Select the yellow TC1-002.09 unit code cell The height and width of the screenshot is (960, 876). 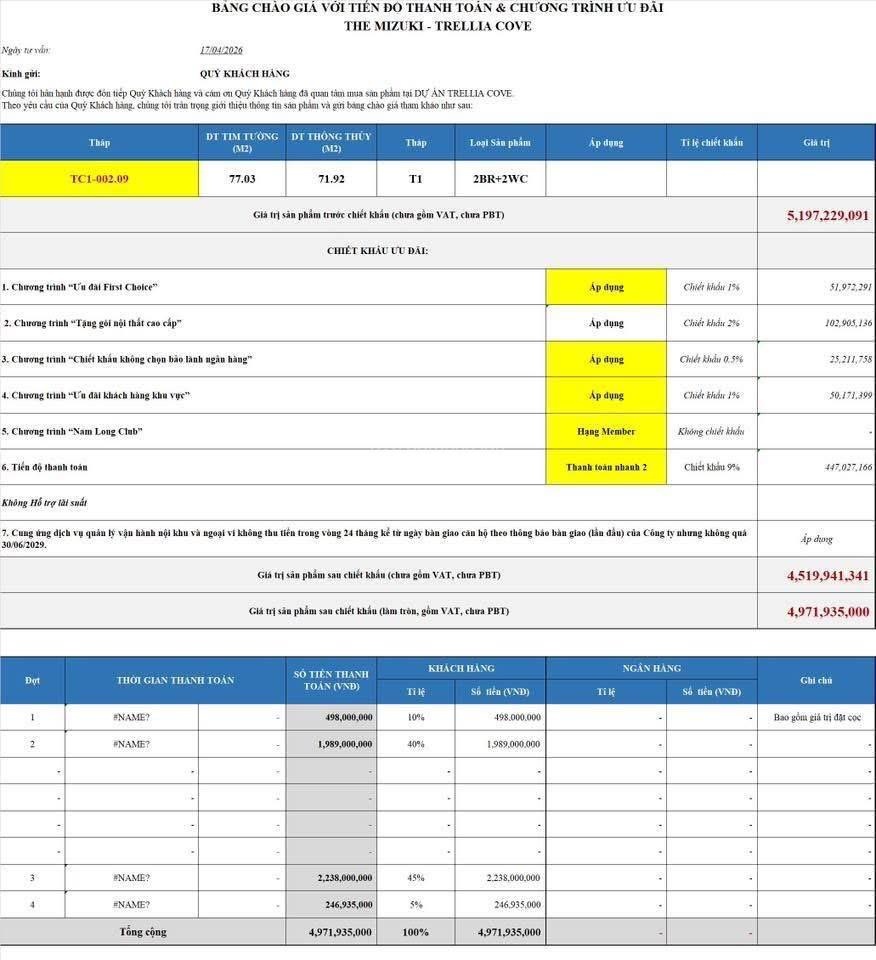99,179
